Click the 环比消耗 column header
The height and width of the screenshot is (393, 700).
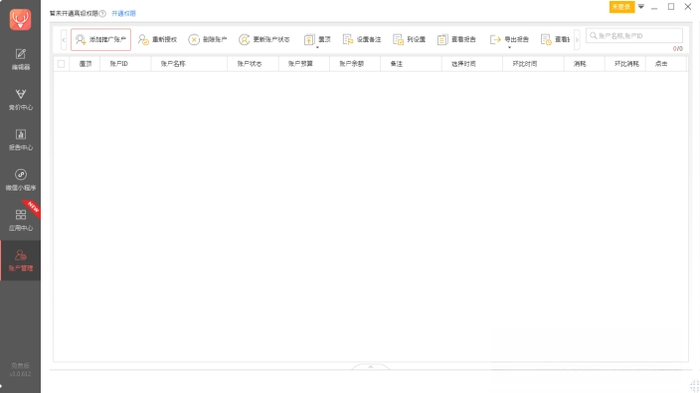click(x=626, y=64)
